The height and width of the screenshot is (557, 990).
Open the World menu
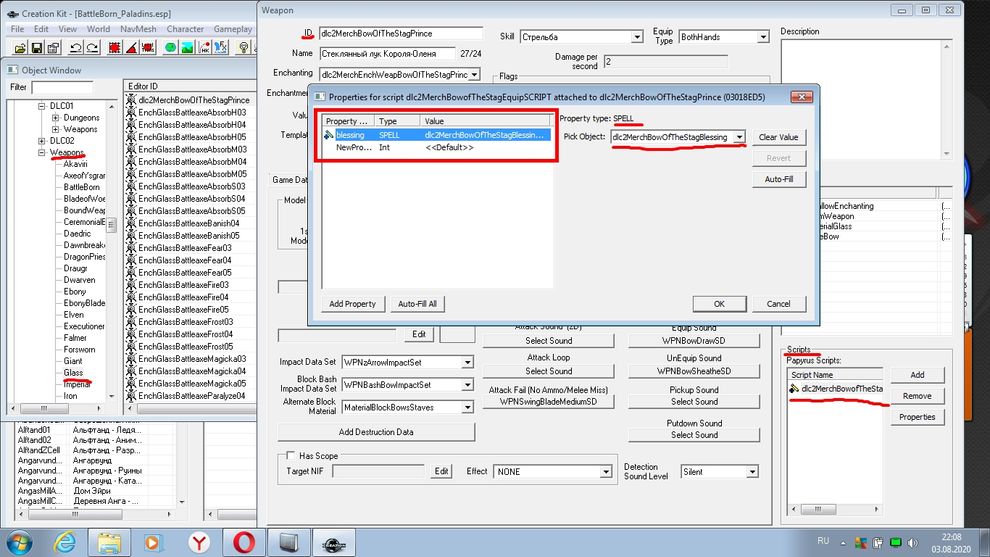(x=98, y=29)
